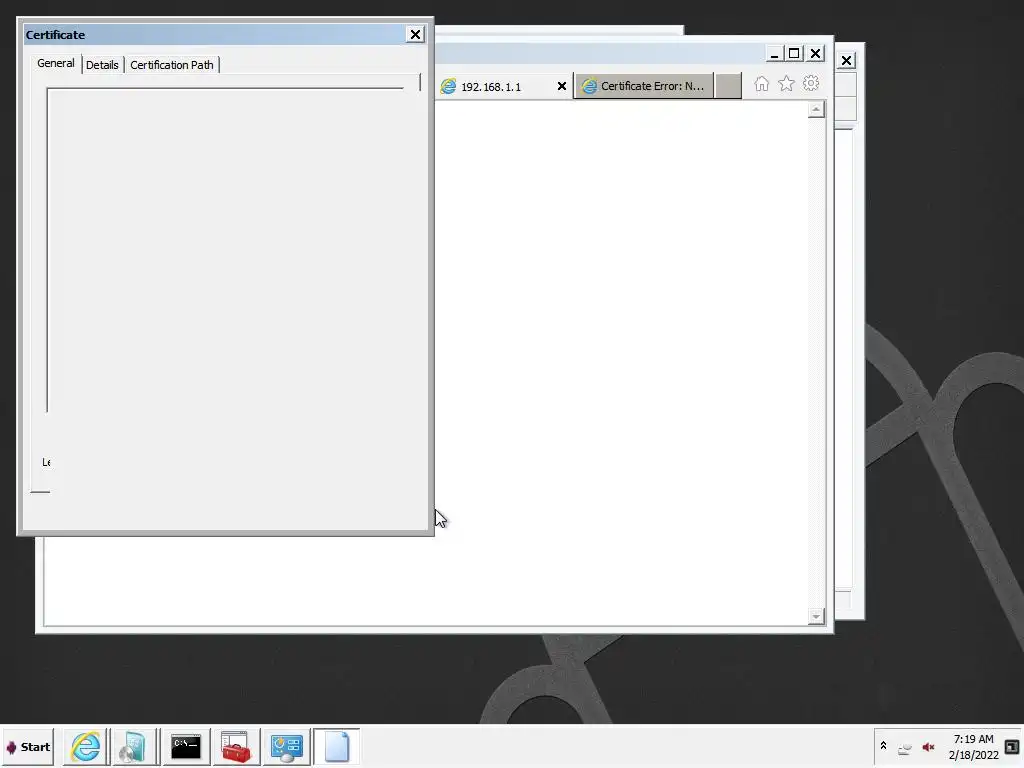Click the browser Home icon
This screenshot has width=1024, height=768.
[761, 84]
